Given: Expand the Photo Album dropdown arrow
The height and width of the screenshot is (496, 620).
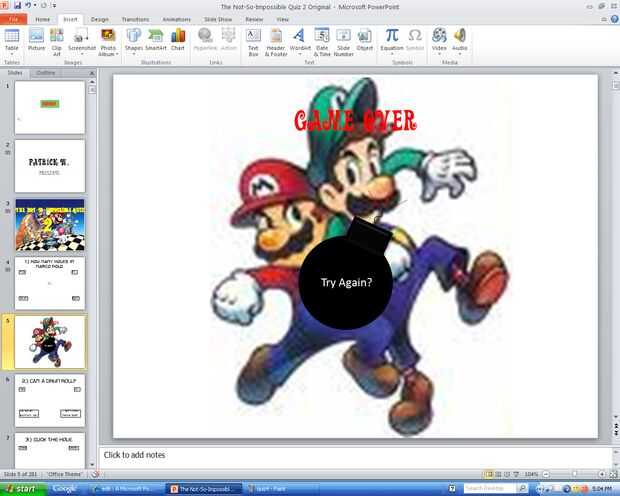Looking at the screenshot, I should coord(117,54).
